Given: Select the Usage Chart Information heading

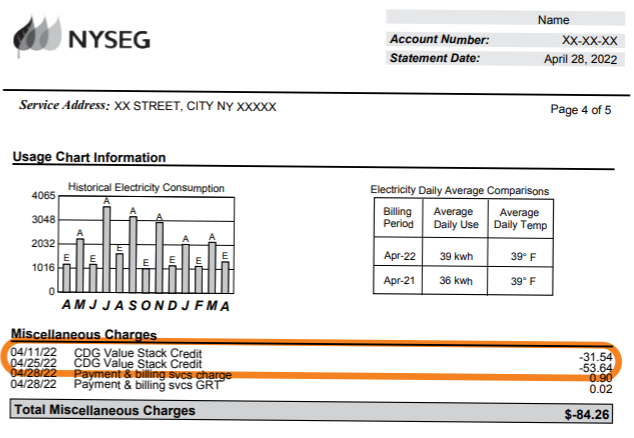Looking at the screenshot, I should tap(89, 157).
